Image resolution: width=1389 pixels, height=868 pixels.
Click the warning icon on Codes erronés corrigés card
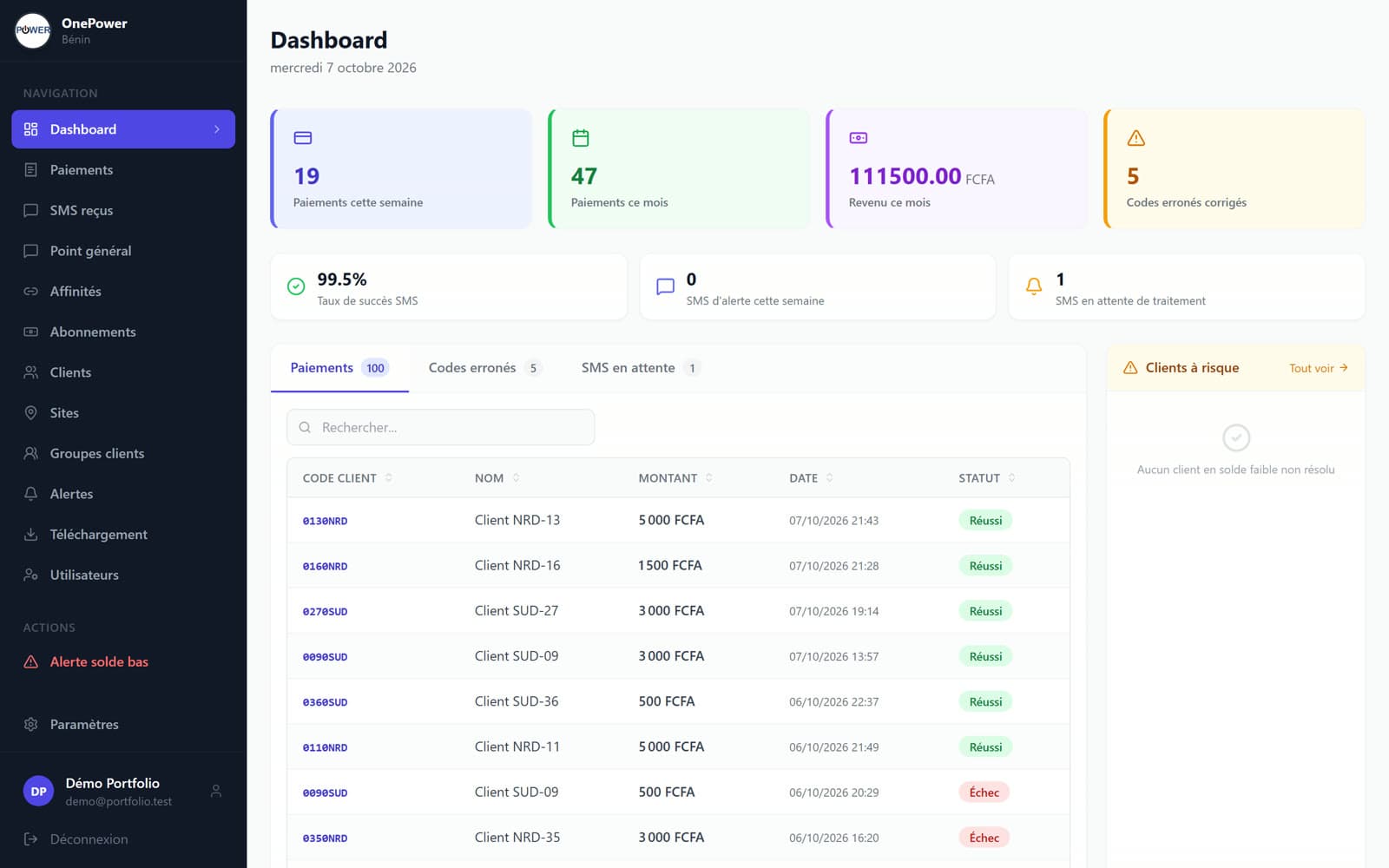(1136, 138)
